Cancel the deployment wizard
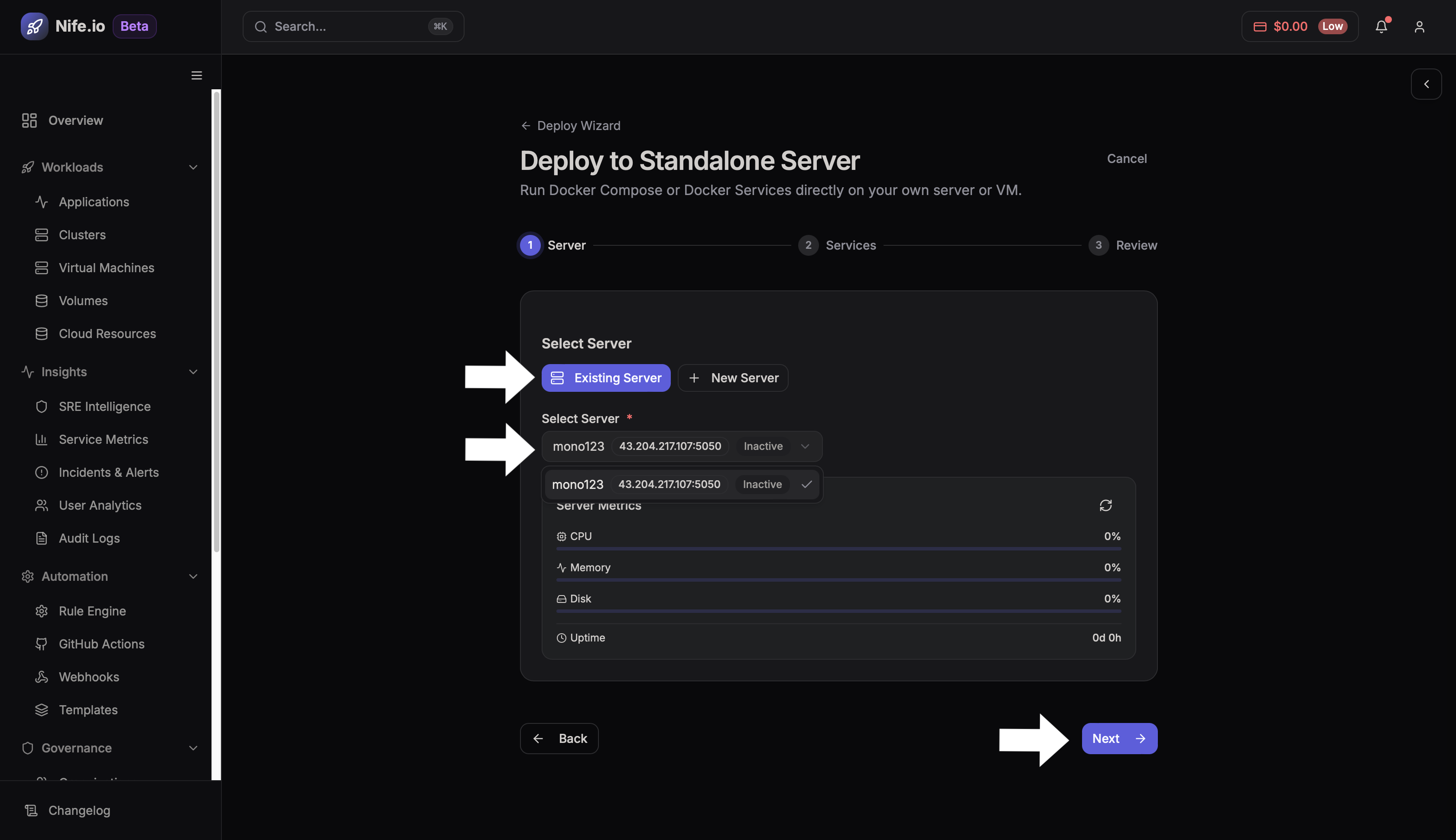This screenshot has height=840, width=1456. pos(1126,158)
